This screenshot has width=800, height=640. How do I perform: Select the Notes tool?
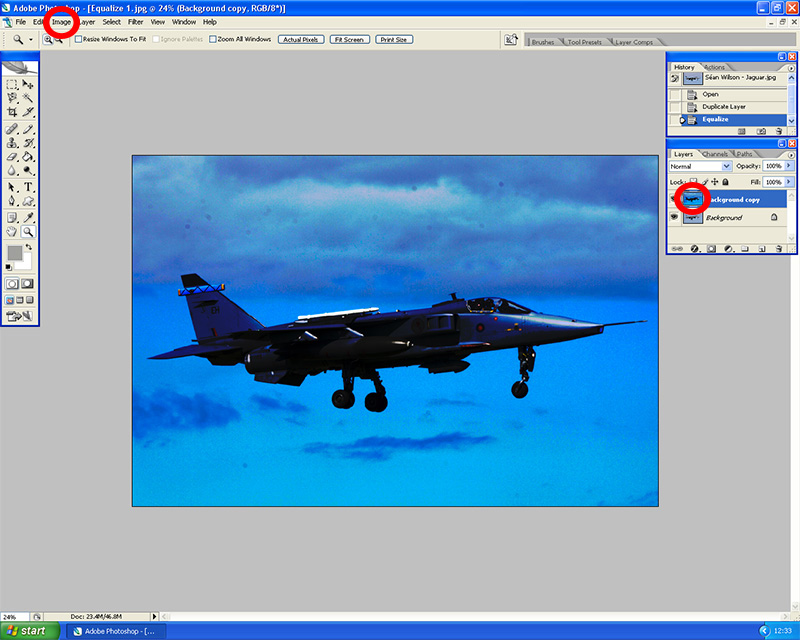(x=12, y=218)
